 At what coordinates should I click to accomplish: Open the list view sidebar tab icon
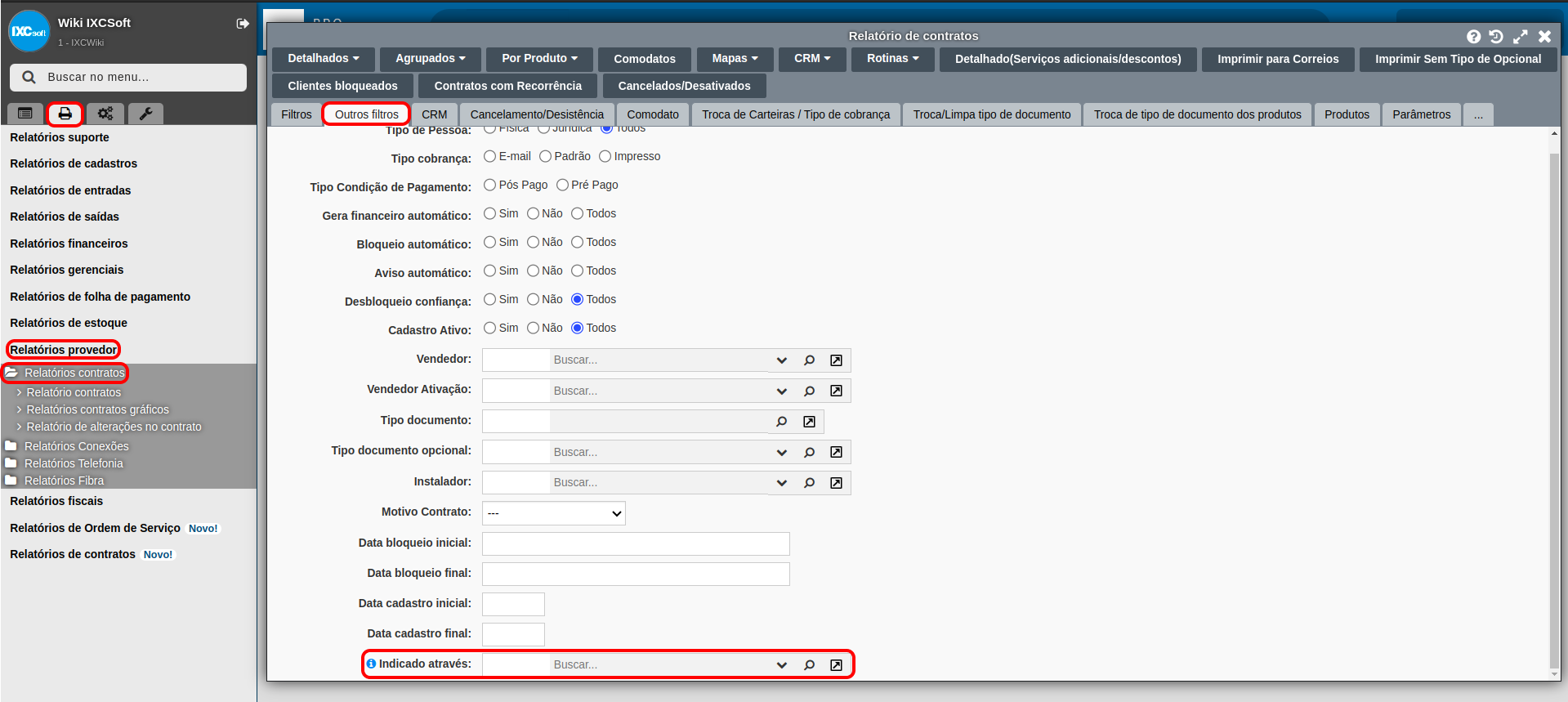coord(25,114)
